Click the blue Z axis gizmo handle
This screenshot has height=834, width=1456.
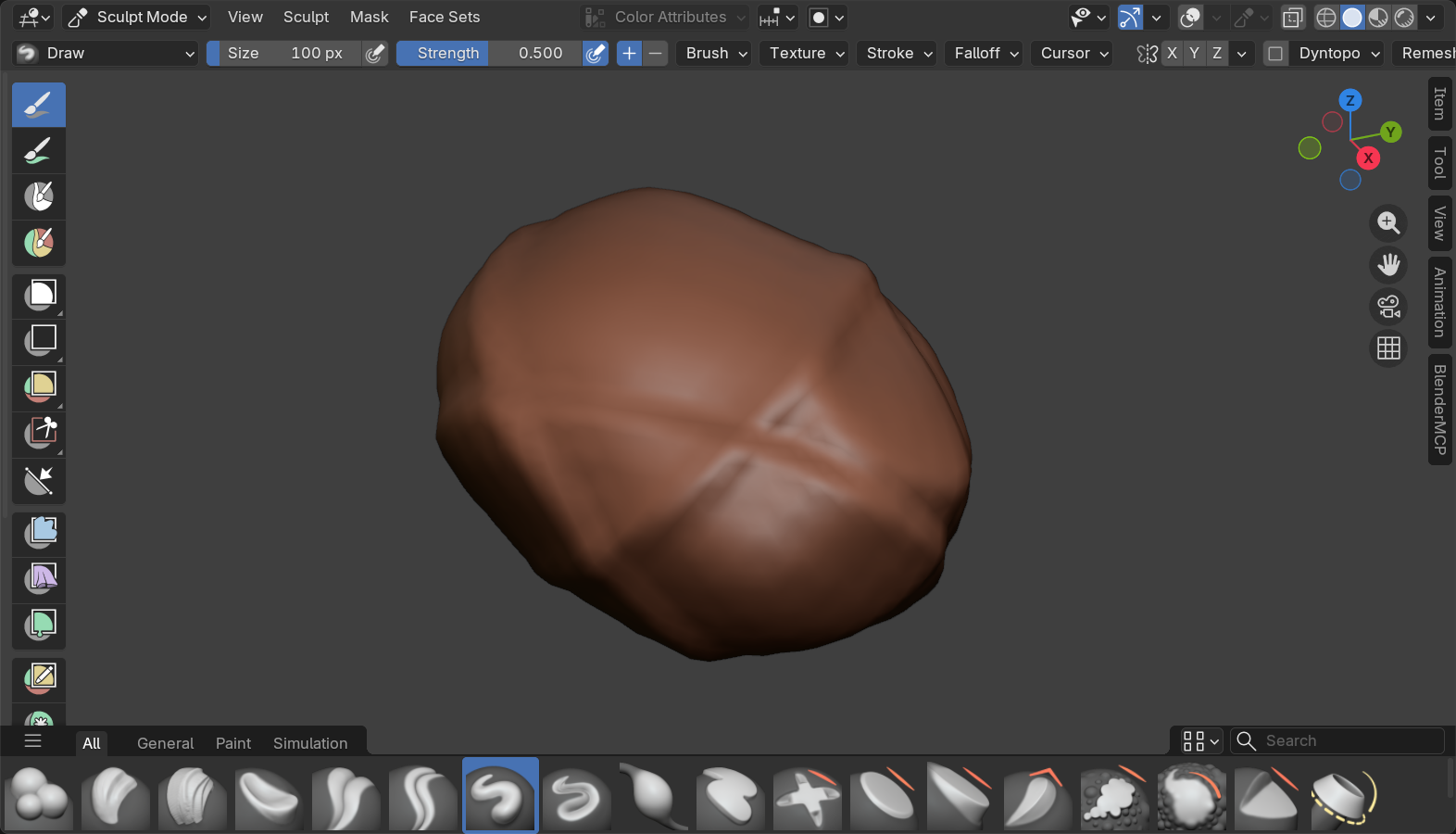click(x=1350, y=100)
